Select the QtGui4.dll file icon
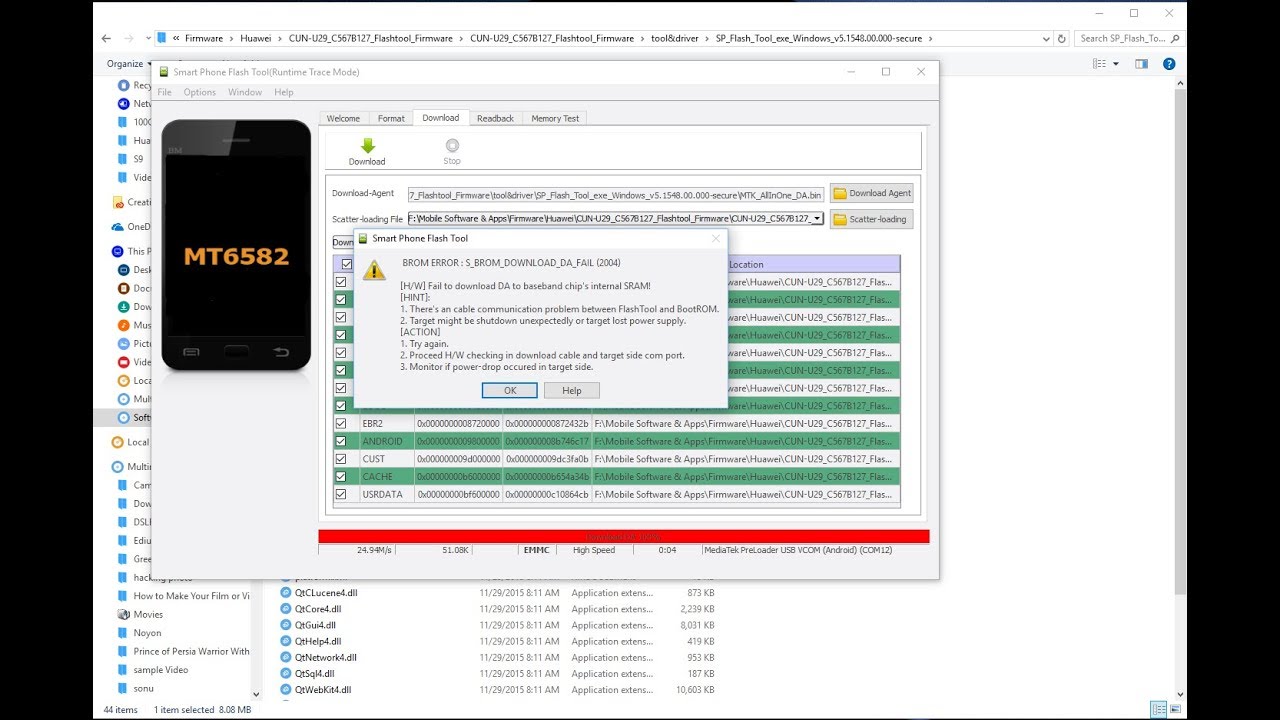 (286, 625)
